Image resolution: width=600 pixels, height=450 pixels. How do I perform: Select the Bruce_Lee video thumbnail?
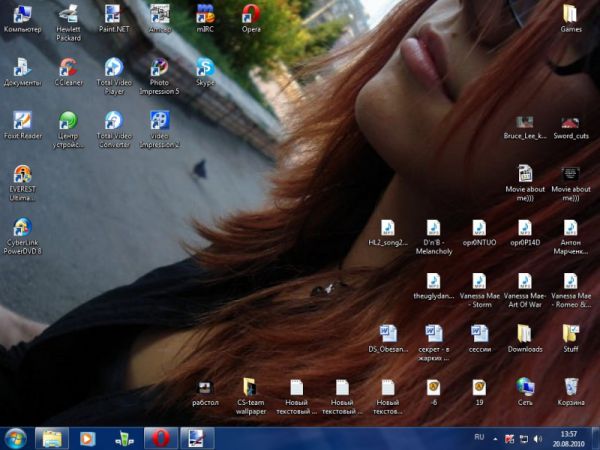pos(524,122)
